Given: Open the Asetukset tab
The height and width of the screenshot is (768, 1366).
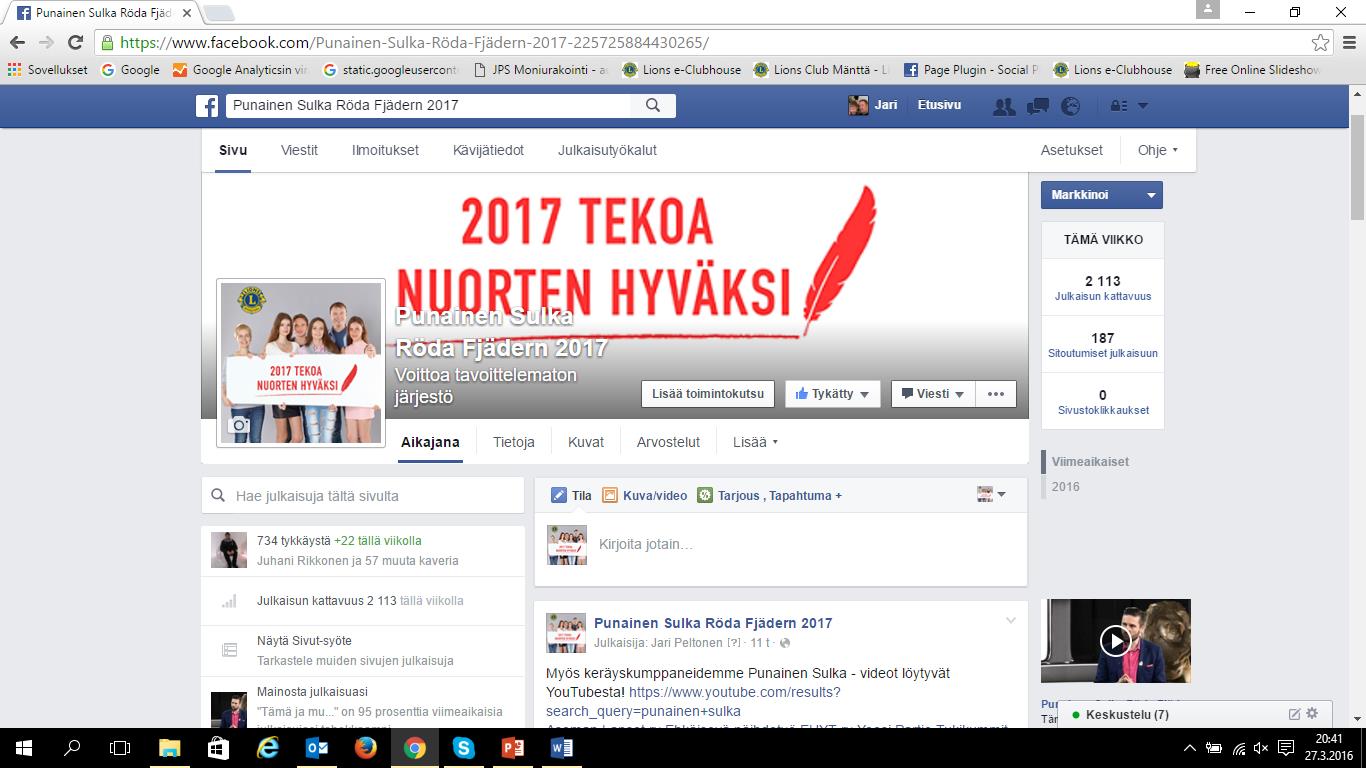Looking at the screenshot, I should [x=1071, y=150].
